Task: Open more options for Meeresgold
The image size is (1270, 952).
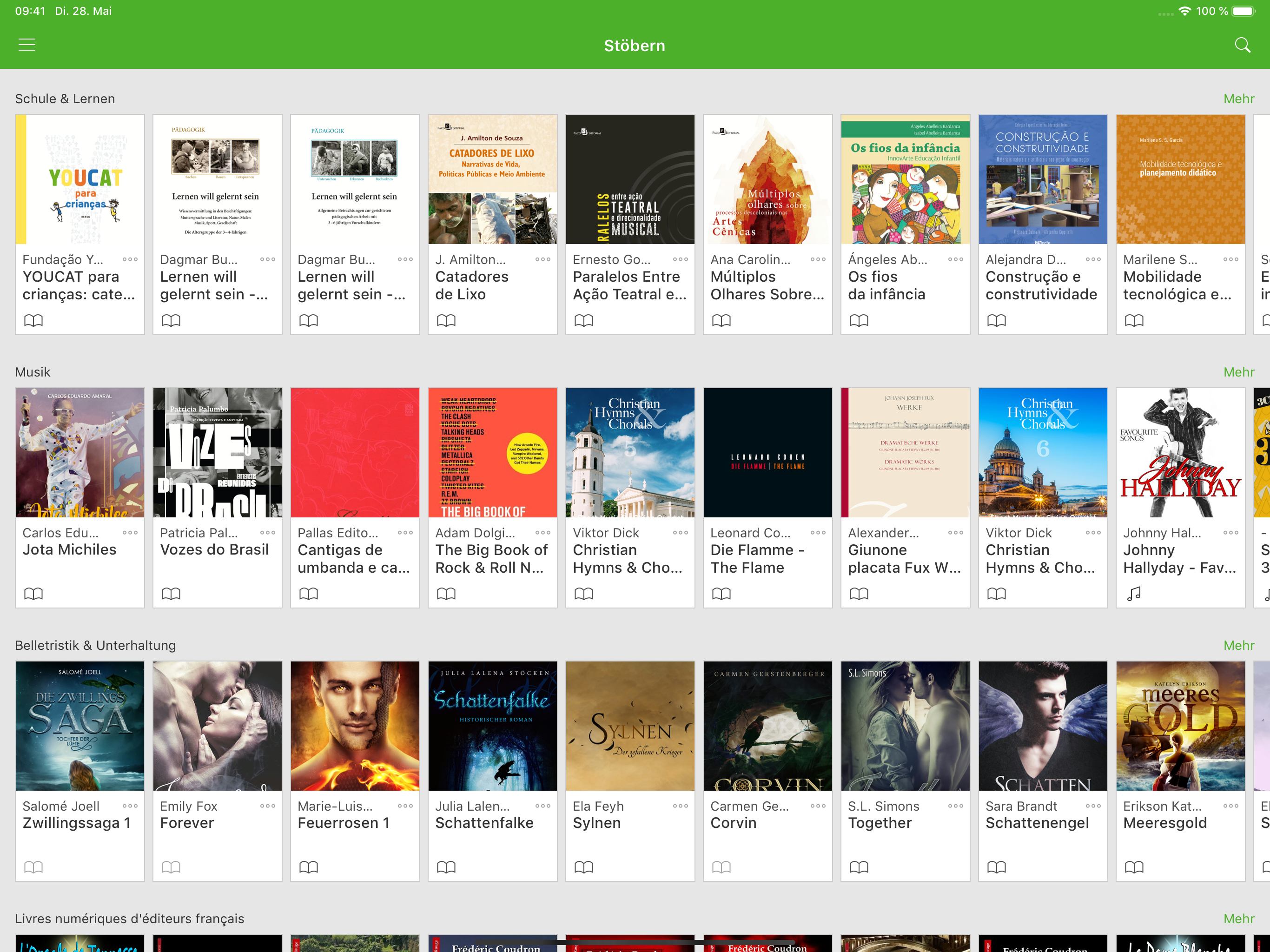Action: 1231,806
